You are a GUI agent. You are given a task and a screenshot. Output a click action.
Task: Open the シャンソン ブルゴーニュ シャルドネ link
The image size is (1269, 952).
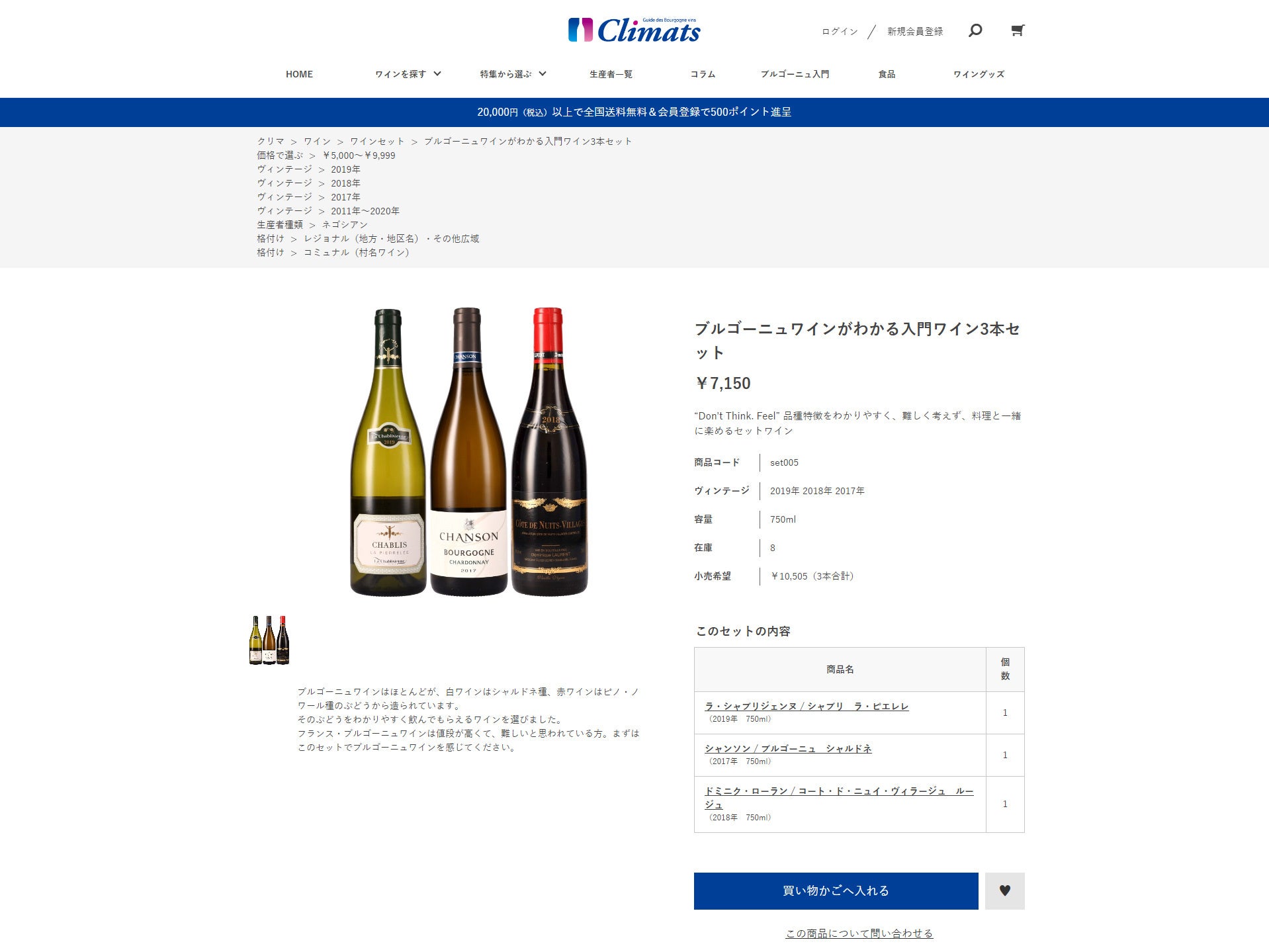click(x=788, y=748)
